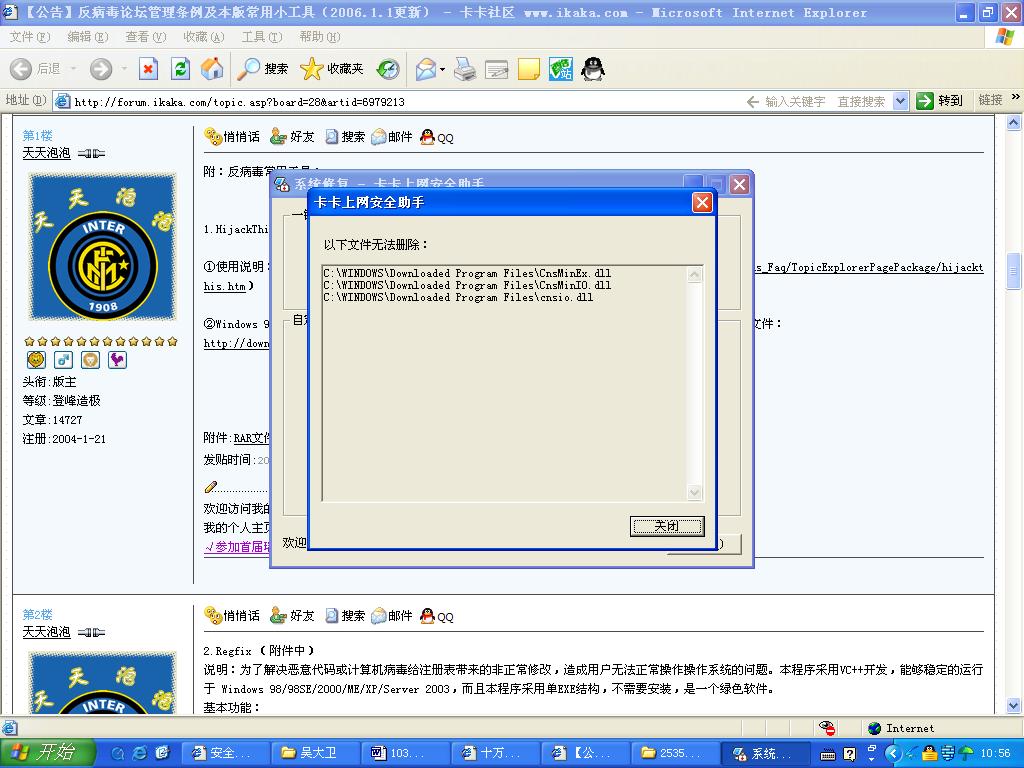Viewport: 1024px width, 768px height.
Task: Open the 帮助(H) menu
Action: click(x=319, y=37)
